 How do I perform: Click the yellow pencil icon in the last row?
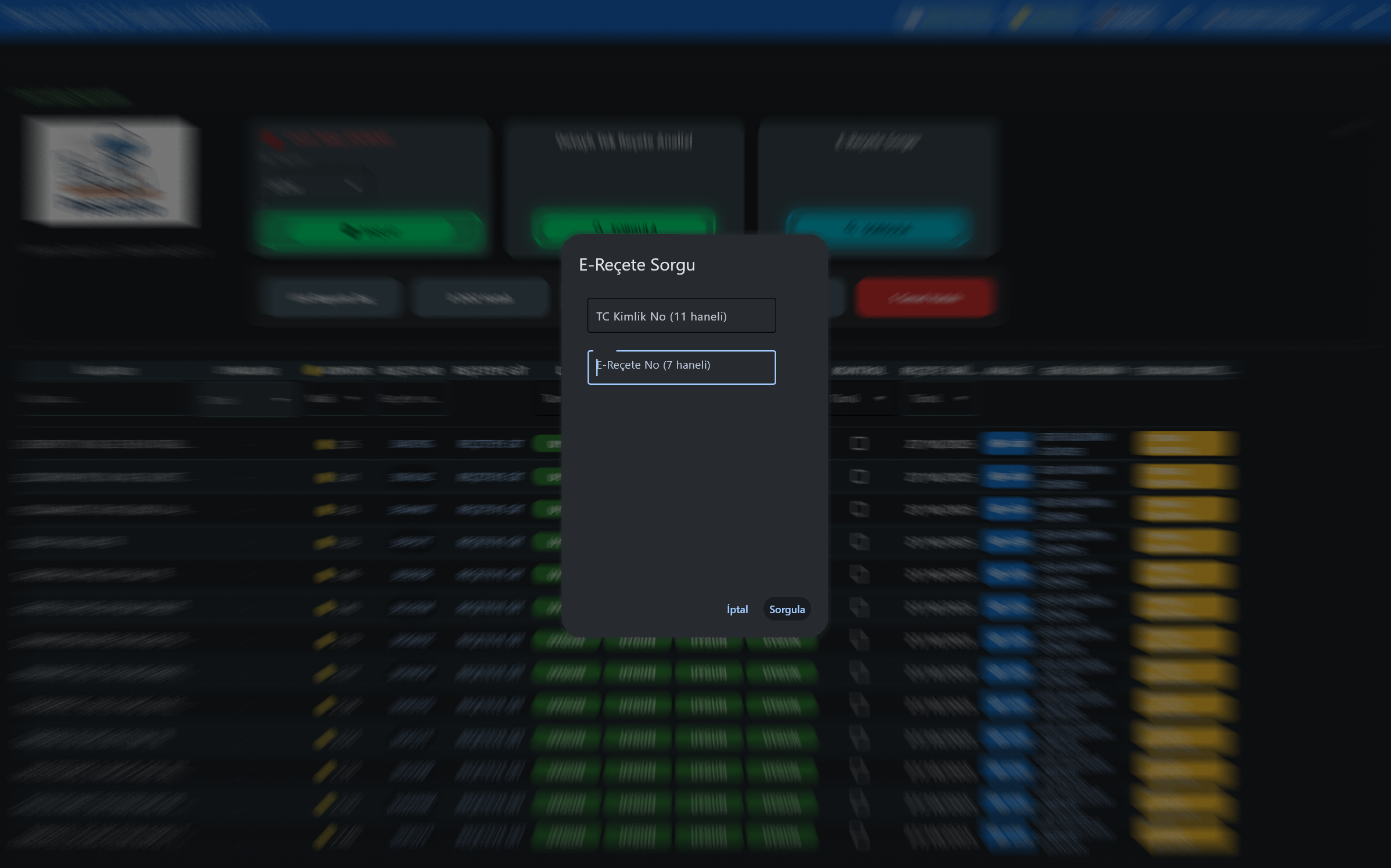324,836
